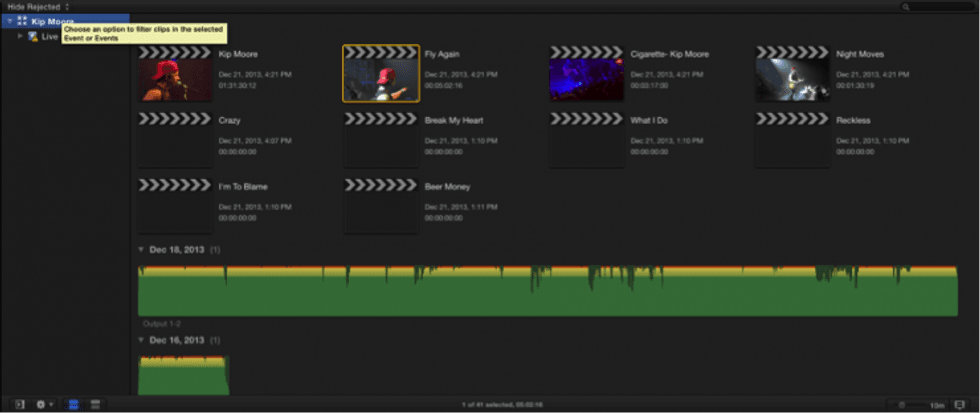Viewport: 980px width, 413px height.
Task: Click the Dec 18, 2013 audio waveform clip
Action: pos(548,291)
